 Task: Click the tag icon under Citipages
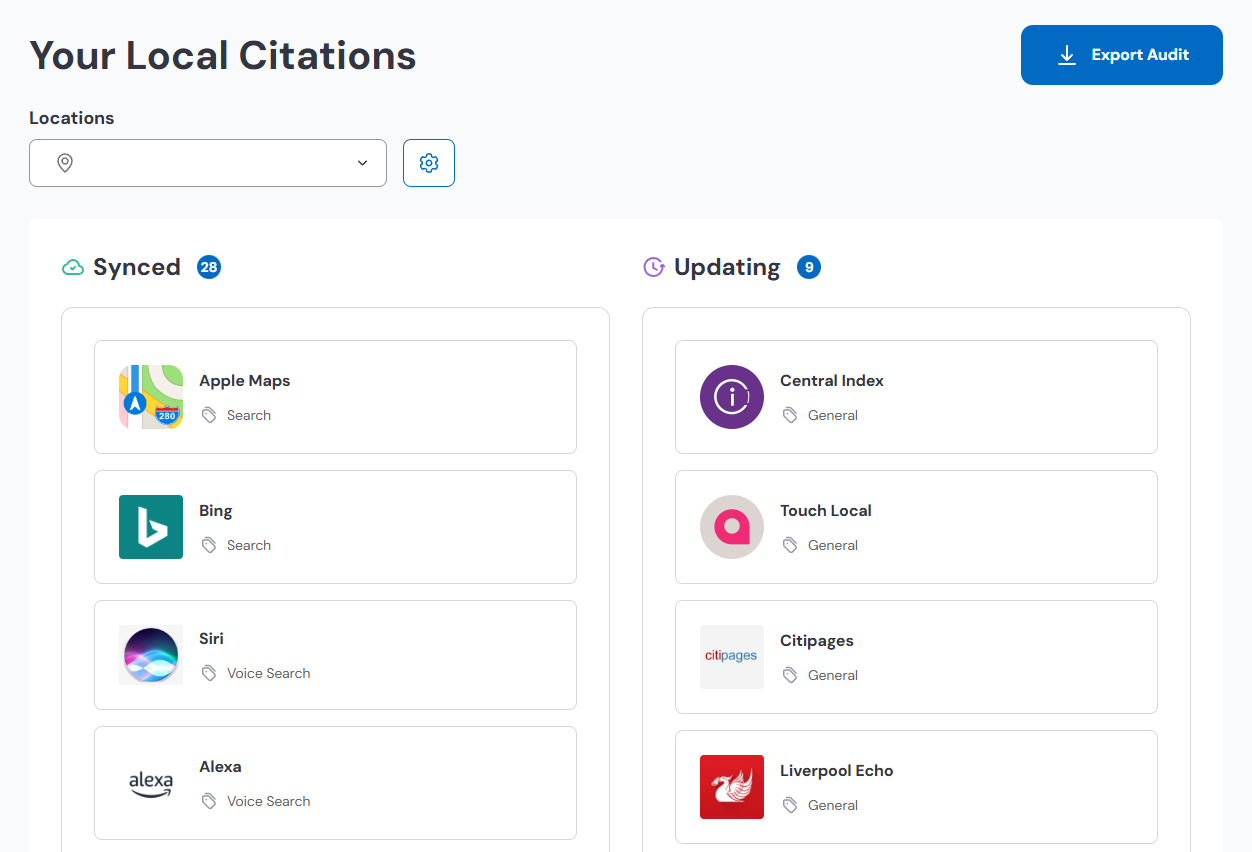(x=790, y=675)
